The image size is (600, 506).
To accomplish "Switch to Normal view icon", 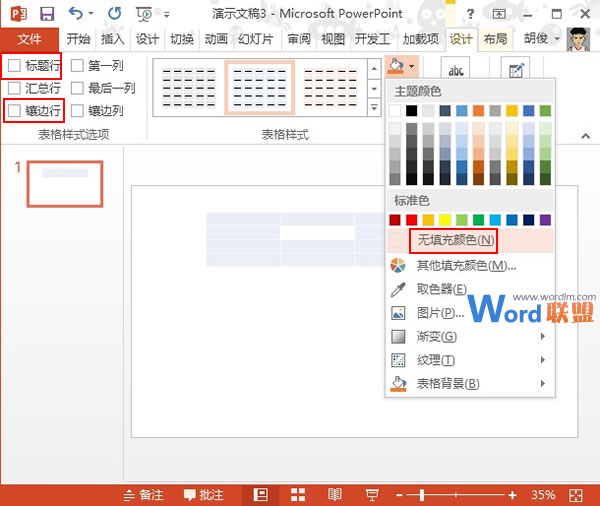I will pos(261,495).
